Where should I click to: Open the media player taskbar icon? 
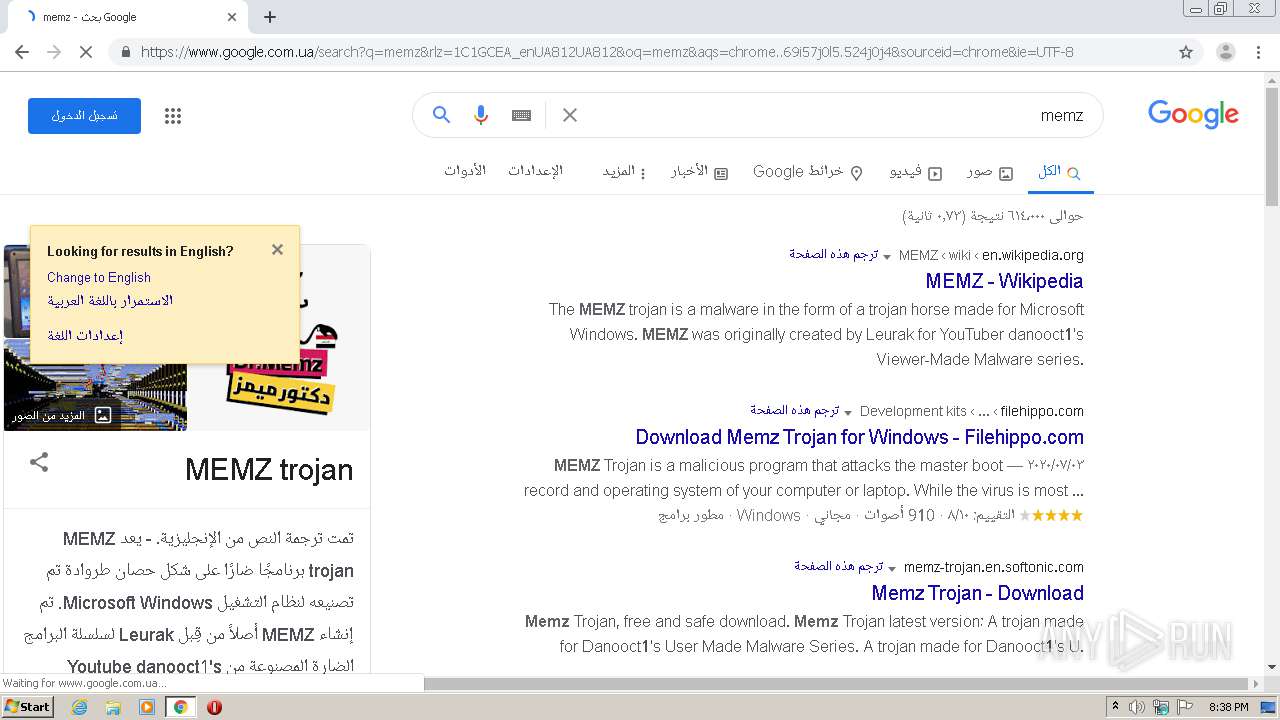pyautogui.click(x=147, y=707)
